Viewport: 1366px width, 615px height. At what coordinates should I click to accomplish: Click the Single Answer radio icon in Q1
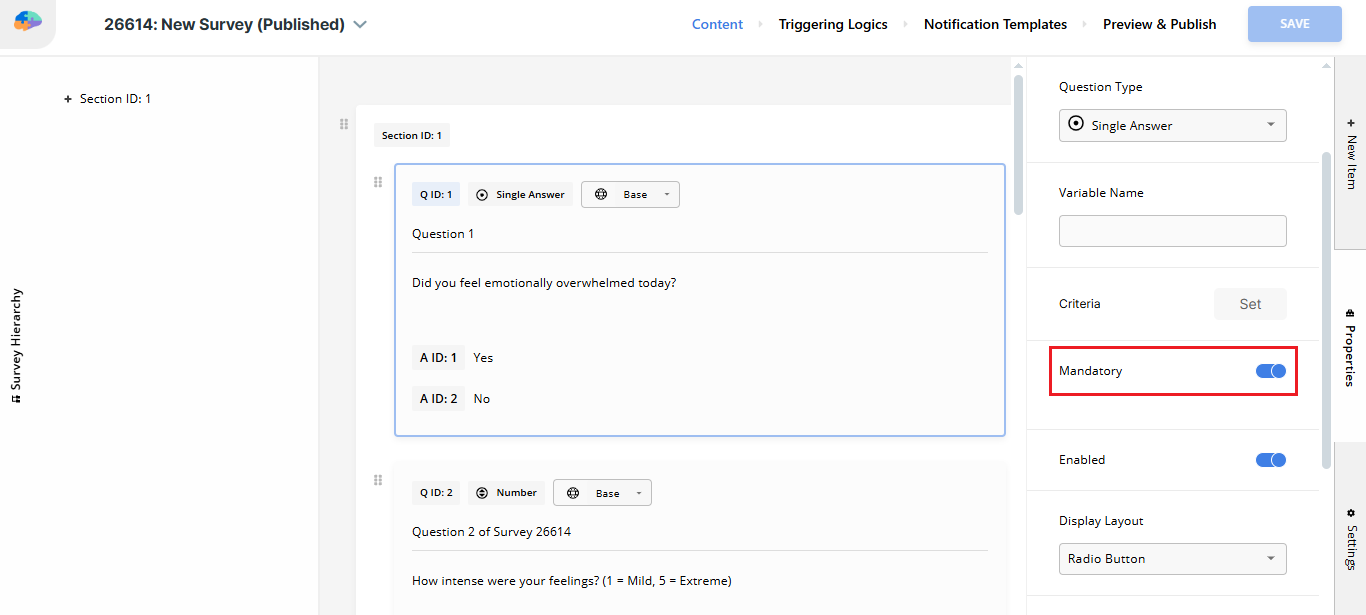(x=482, y=195)
